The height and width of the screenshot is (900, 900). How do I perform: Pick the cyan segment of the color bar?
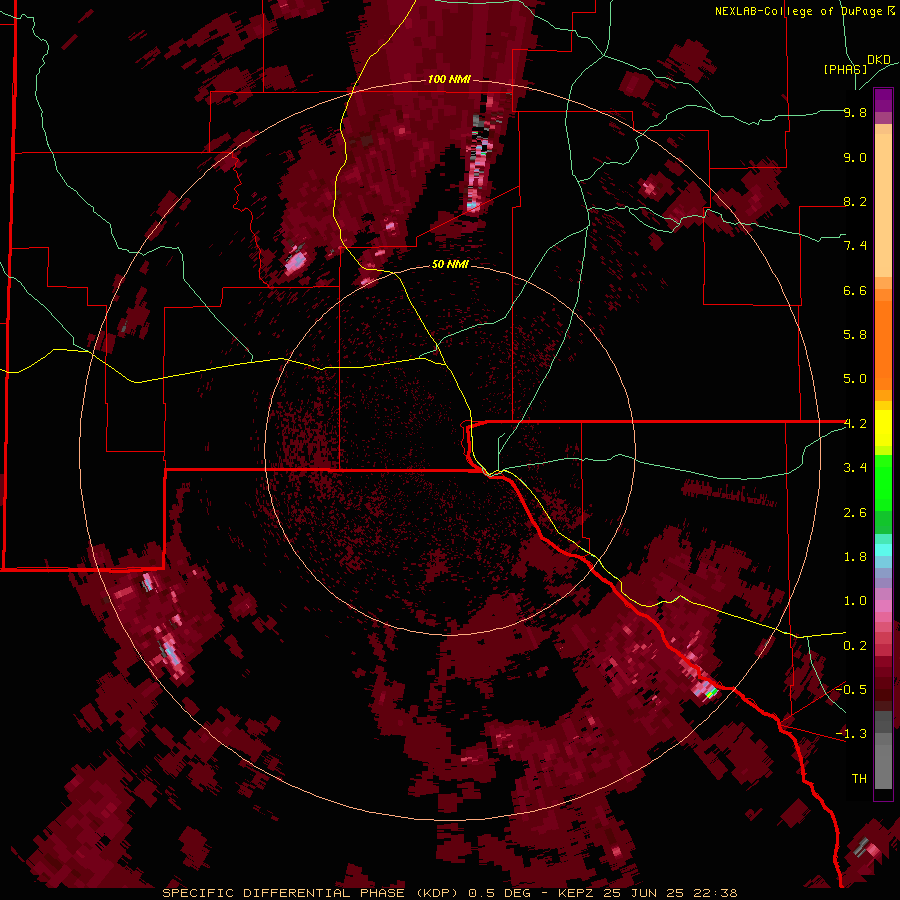pos(883,550)
